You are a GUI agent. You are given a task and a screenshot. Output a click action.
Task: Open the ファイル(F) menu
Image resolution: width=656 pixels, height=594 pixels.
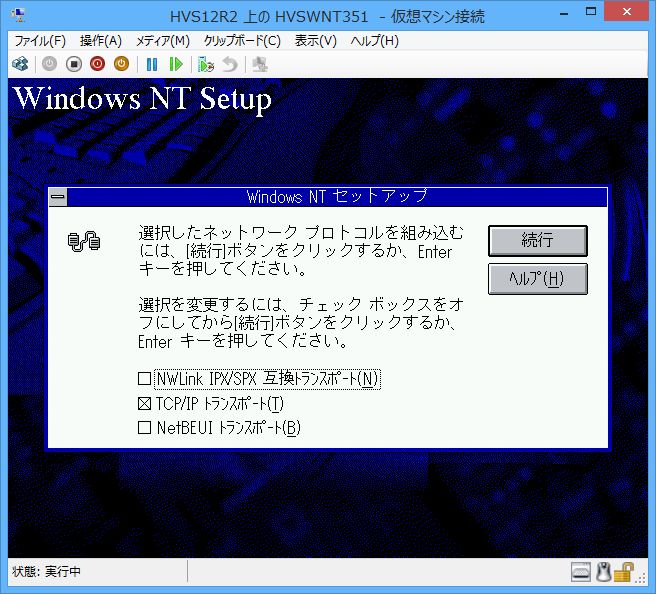40,41
